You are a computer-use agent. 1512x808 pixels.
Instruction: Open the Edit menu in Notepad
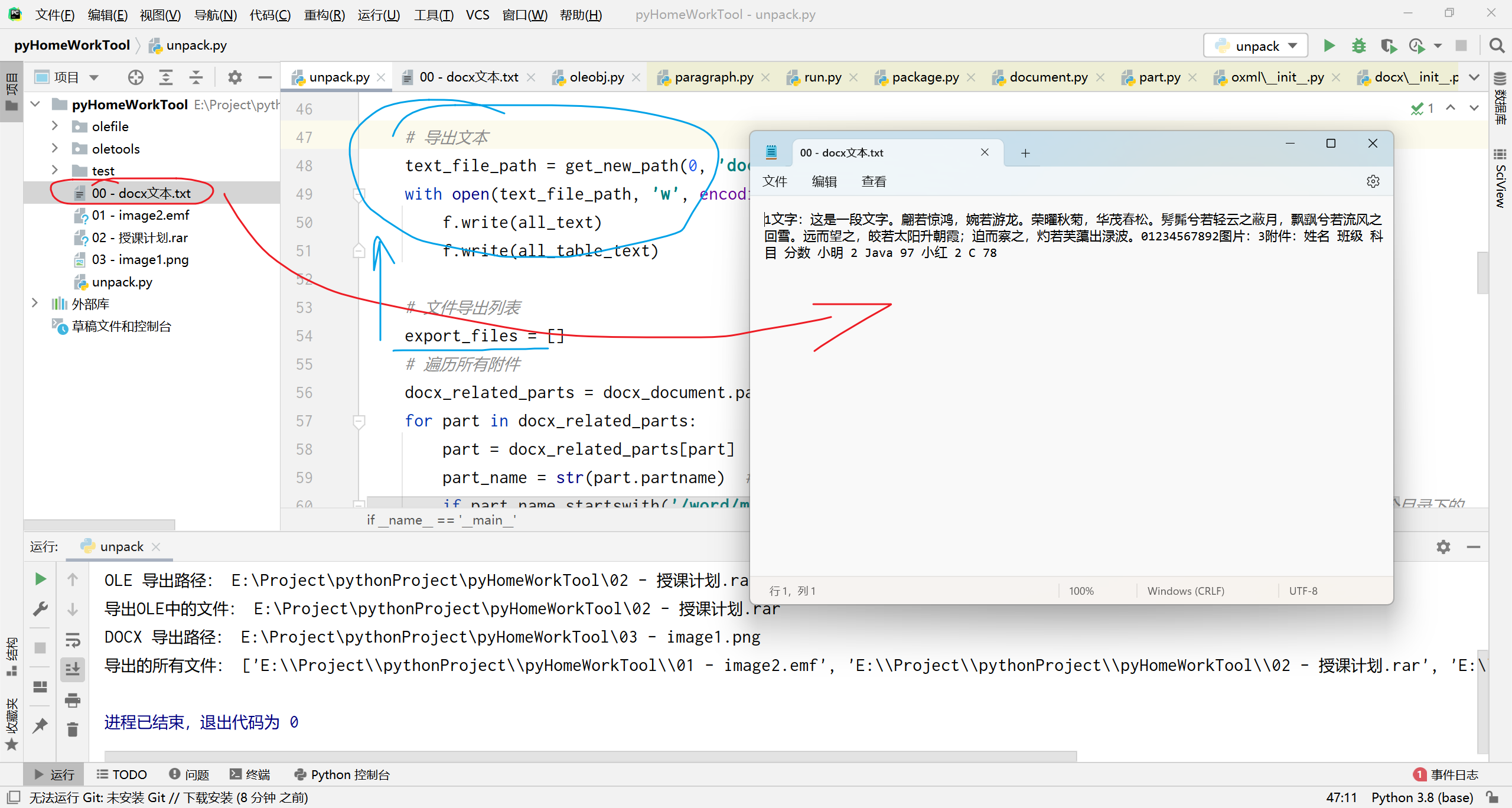point(824,181)
